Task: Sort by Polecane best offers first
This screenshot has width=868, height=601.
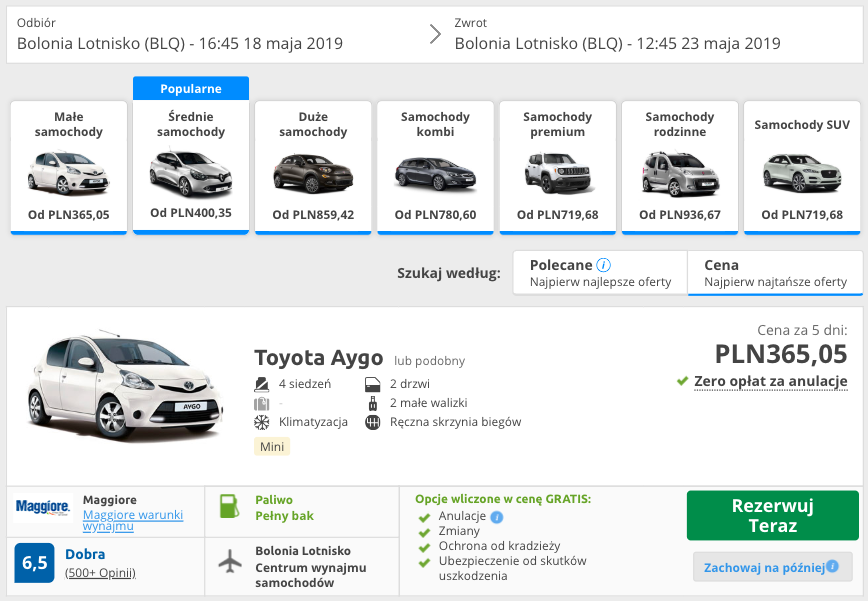Action: [x=600, y=273]
